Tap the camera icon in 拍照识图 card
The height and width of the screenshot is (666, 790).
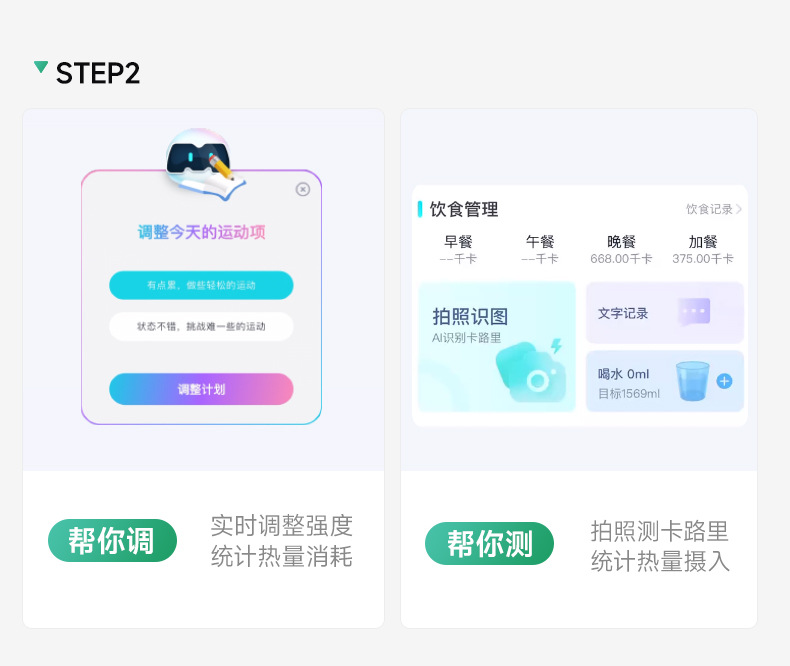(532, 371)
